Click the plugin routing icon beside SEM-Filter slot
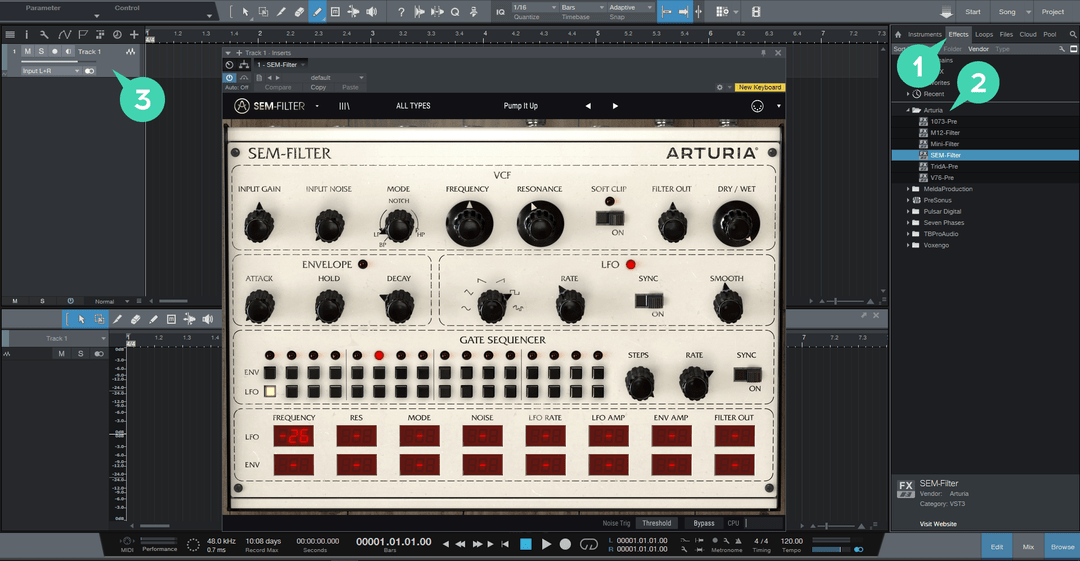The image size is (1080, 561). [x=244, y=65]
